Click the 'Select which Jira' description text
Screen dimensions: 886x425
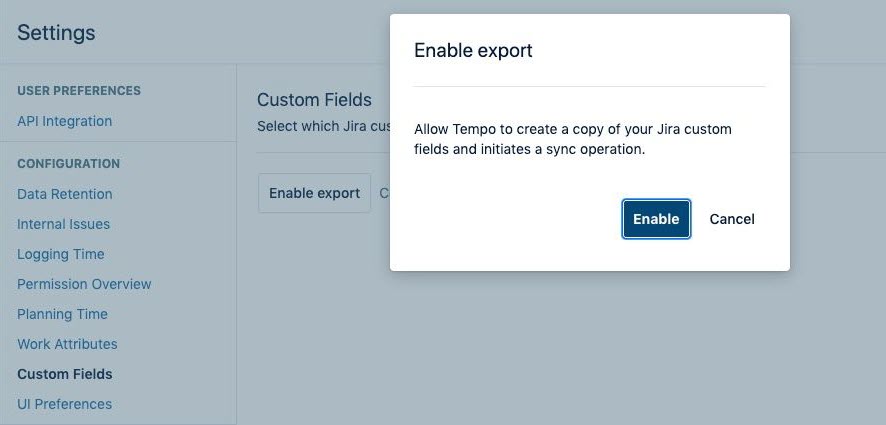pos(322,127)
